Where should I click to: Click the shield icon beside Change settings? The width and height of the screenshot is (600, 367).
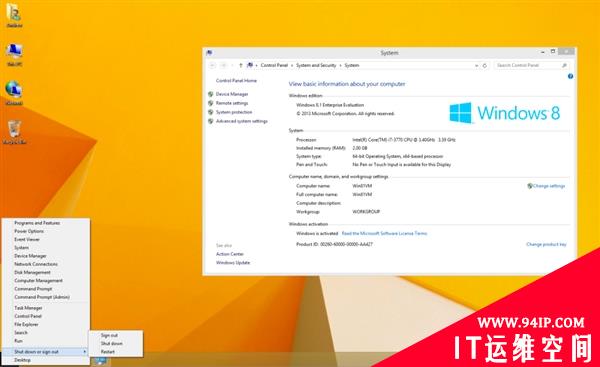530,186
